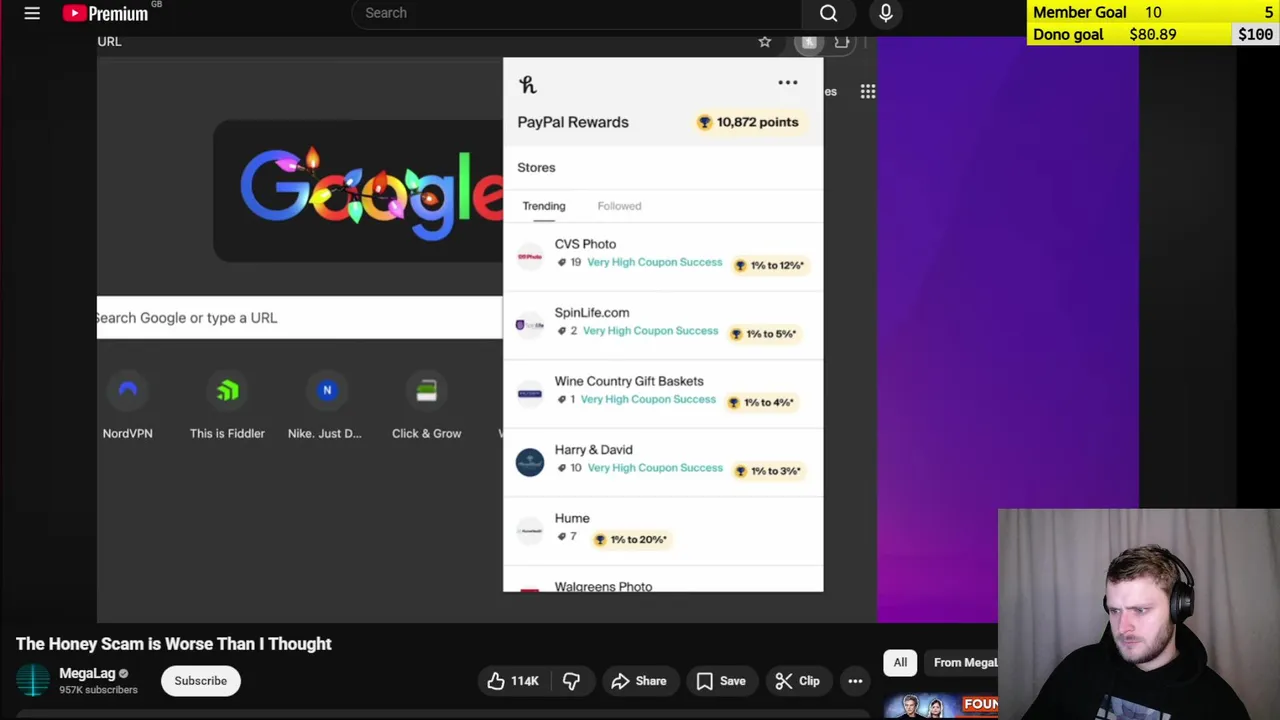Open the Hume store entry
This screenshot has width=1280, height=720.
coord(663,531)
